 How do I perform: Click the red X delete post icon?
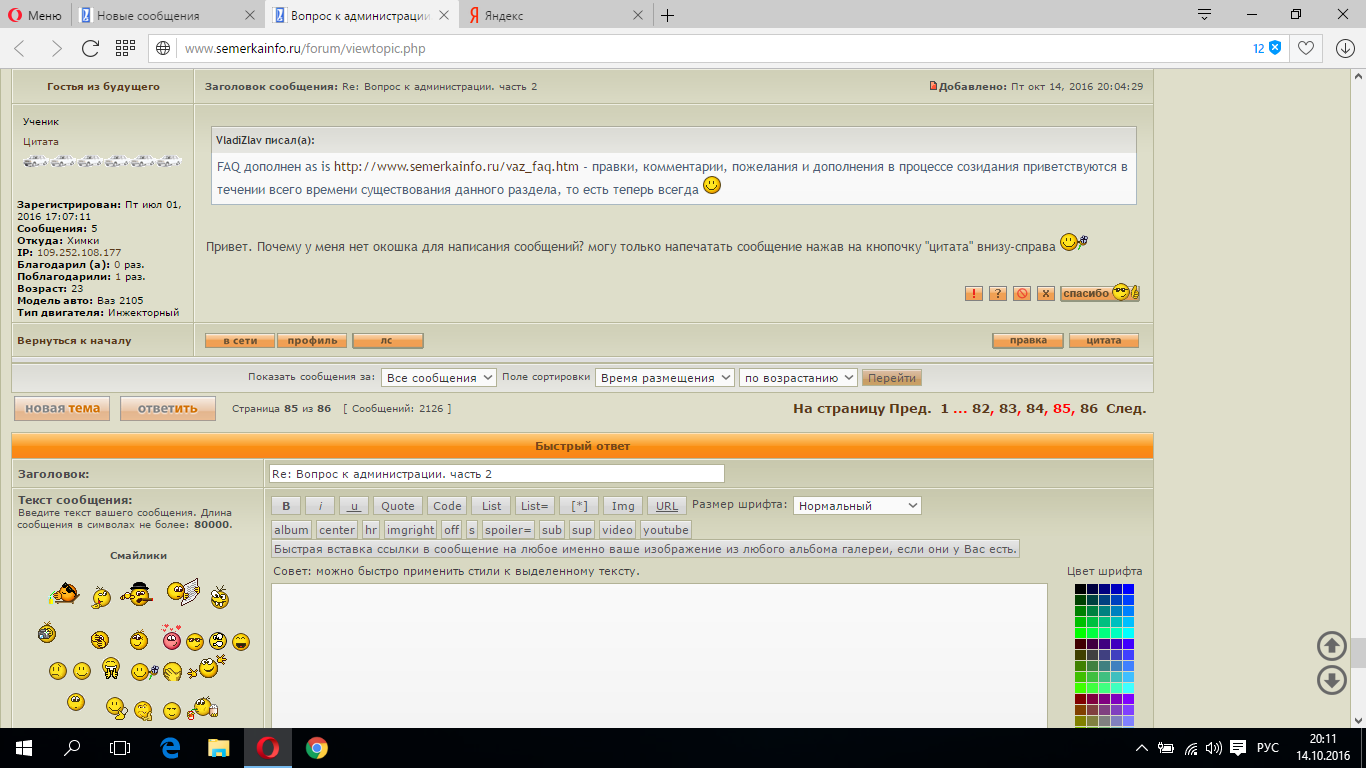(x=1045, y=293)
